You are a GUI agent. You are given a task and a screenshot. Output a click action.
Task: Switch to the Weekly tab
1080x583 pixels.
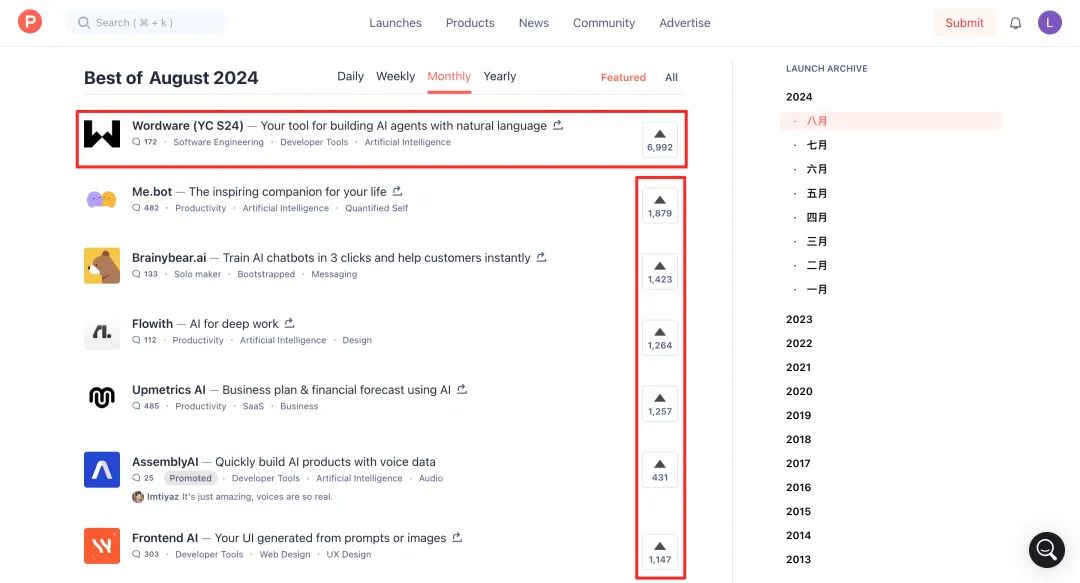tap(395, 76)
